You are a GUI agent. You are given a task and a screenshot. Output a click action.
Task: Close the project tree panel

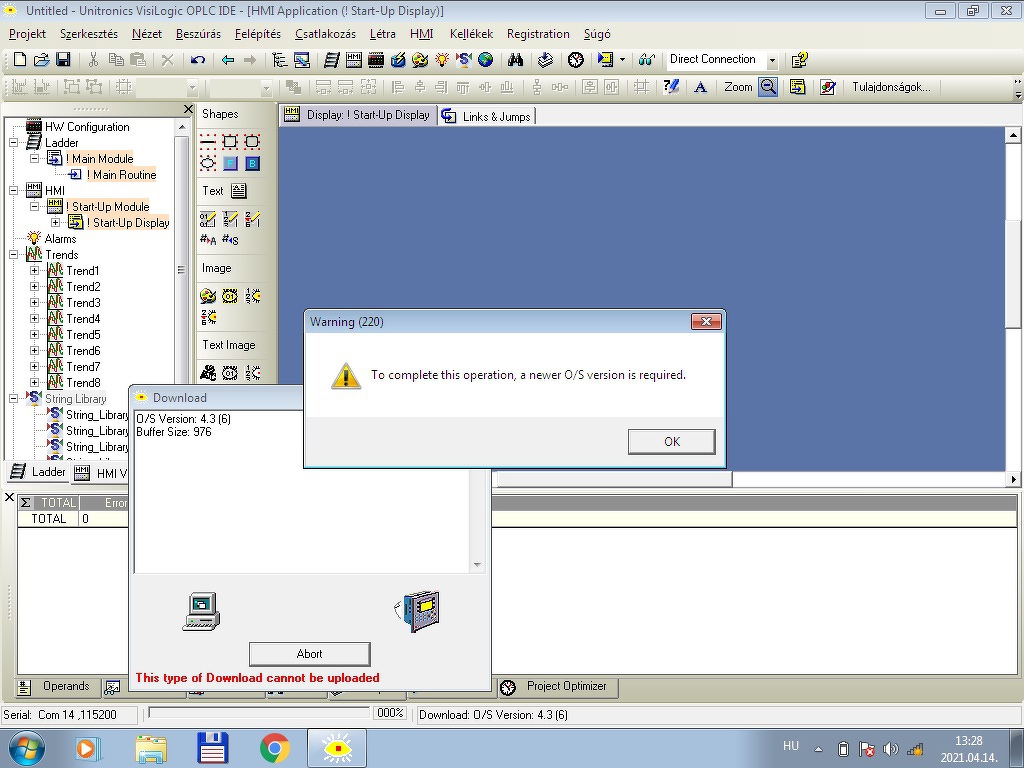tap(188, 109)
